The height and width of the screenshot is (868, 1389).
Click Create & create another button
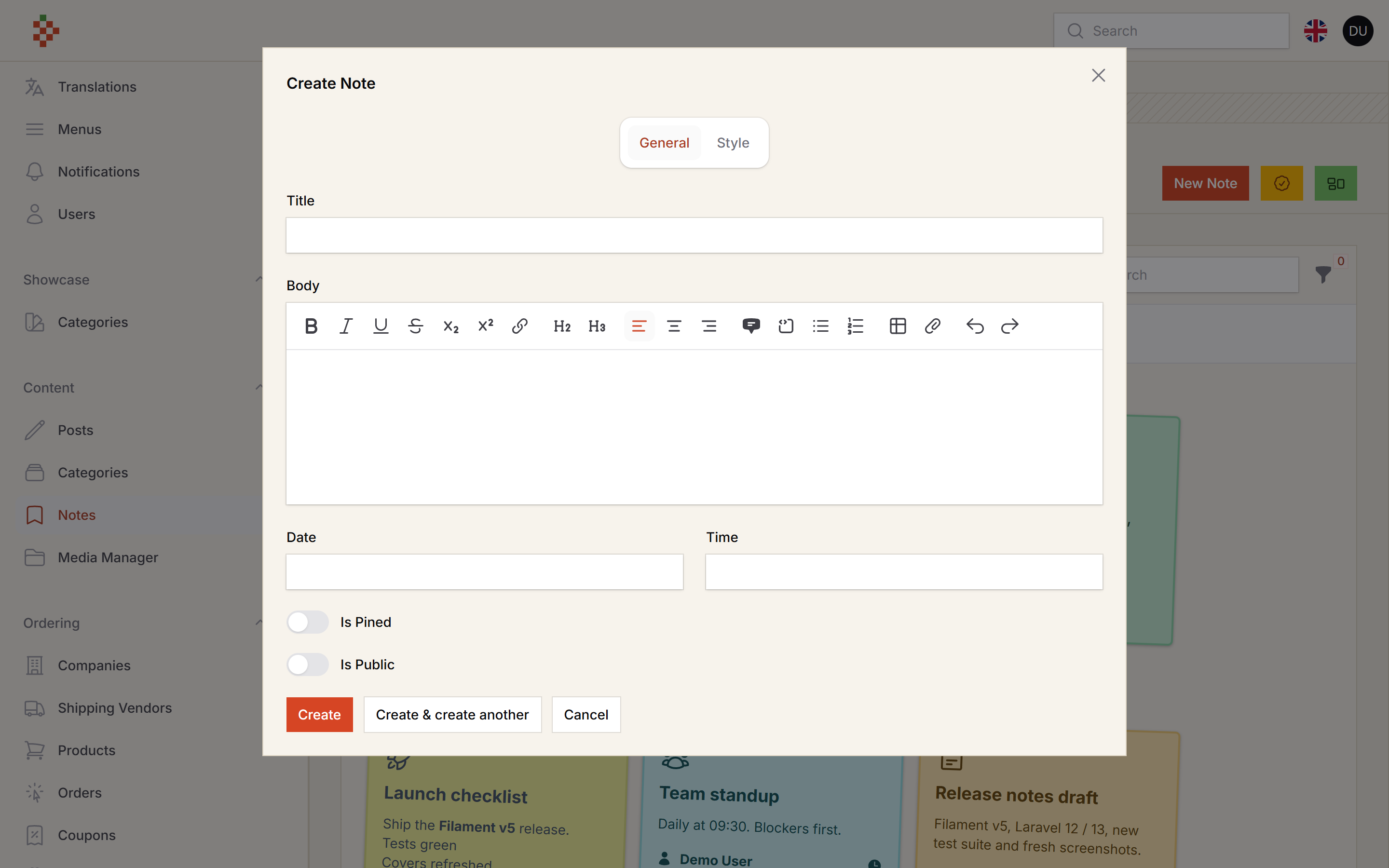click(452, 715)
